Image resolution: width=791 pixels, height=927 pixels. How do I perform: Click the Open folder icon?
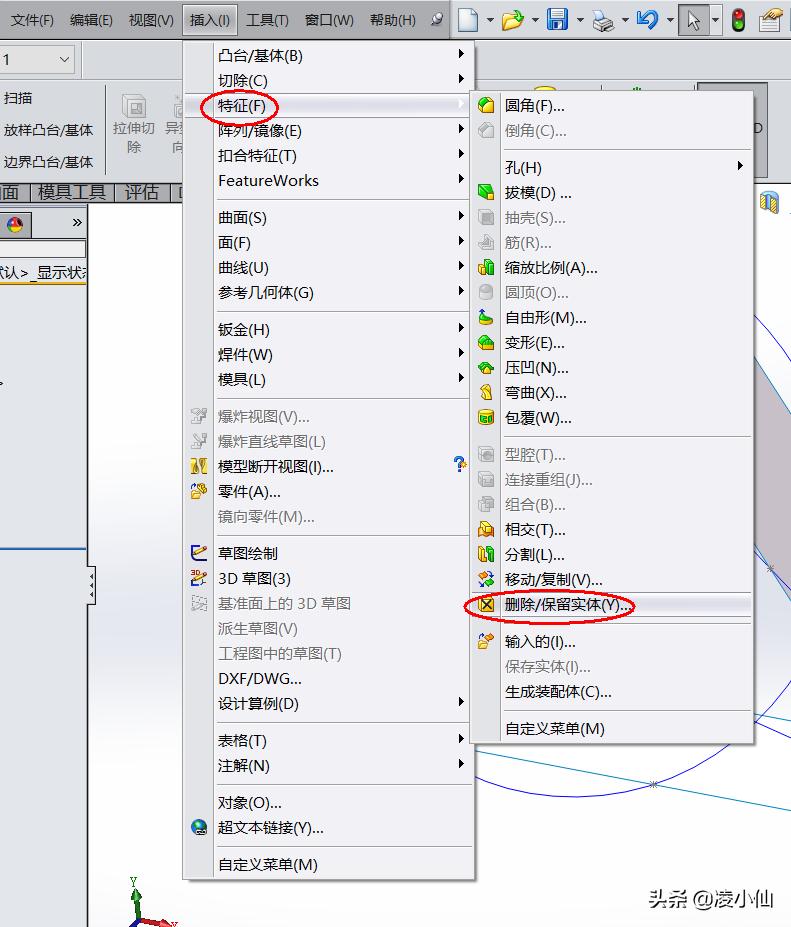pos(512,20)
